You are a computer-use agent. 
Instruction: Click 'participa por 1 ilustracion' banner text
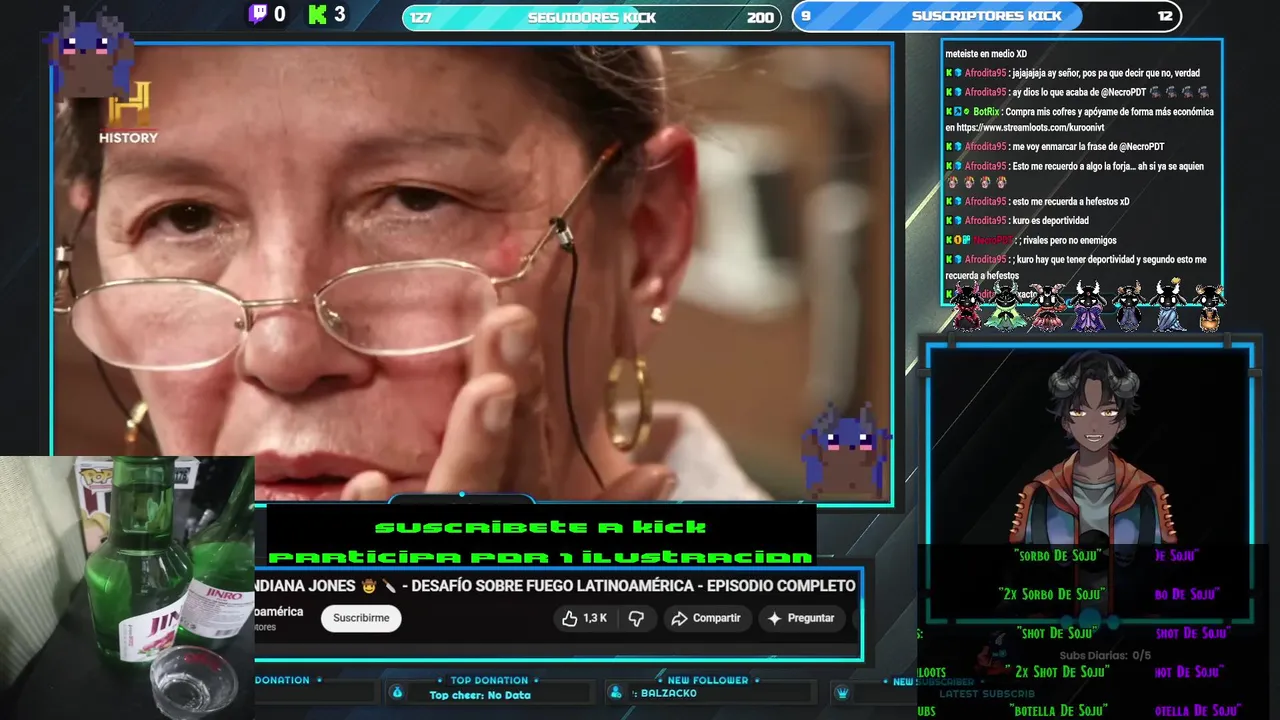click(x=541, y=557)
